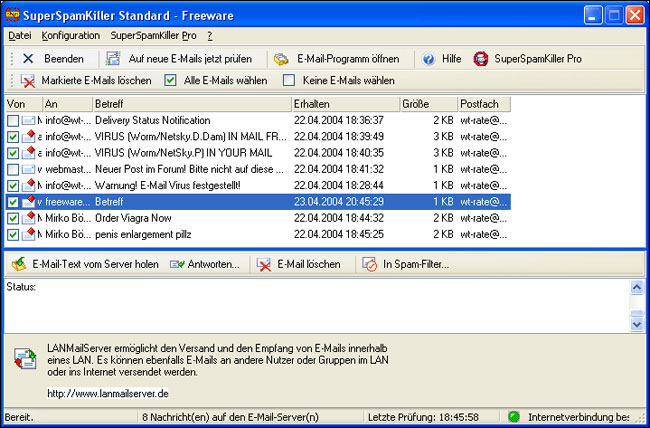Click the Delivery Status Notification subject
The height and width of the screenshot is (428, 650).
point(153,121)
